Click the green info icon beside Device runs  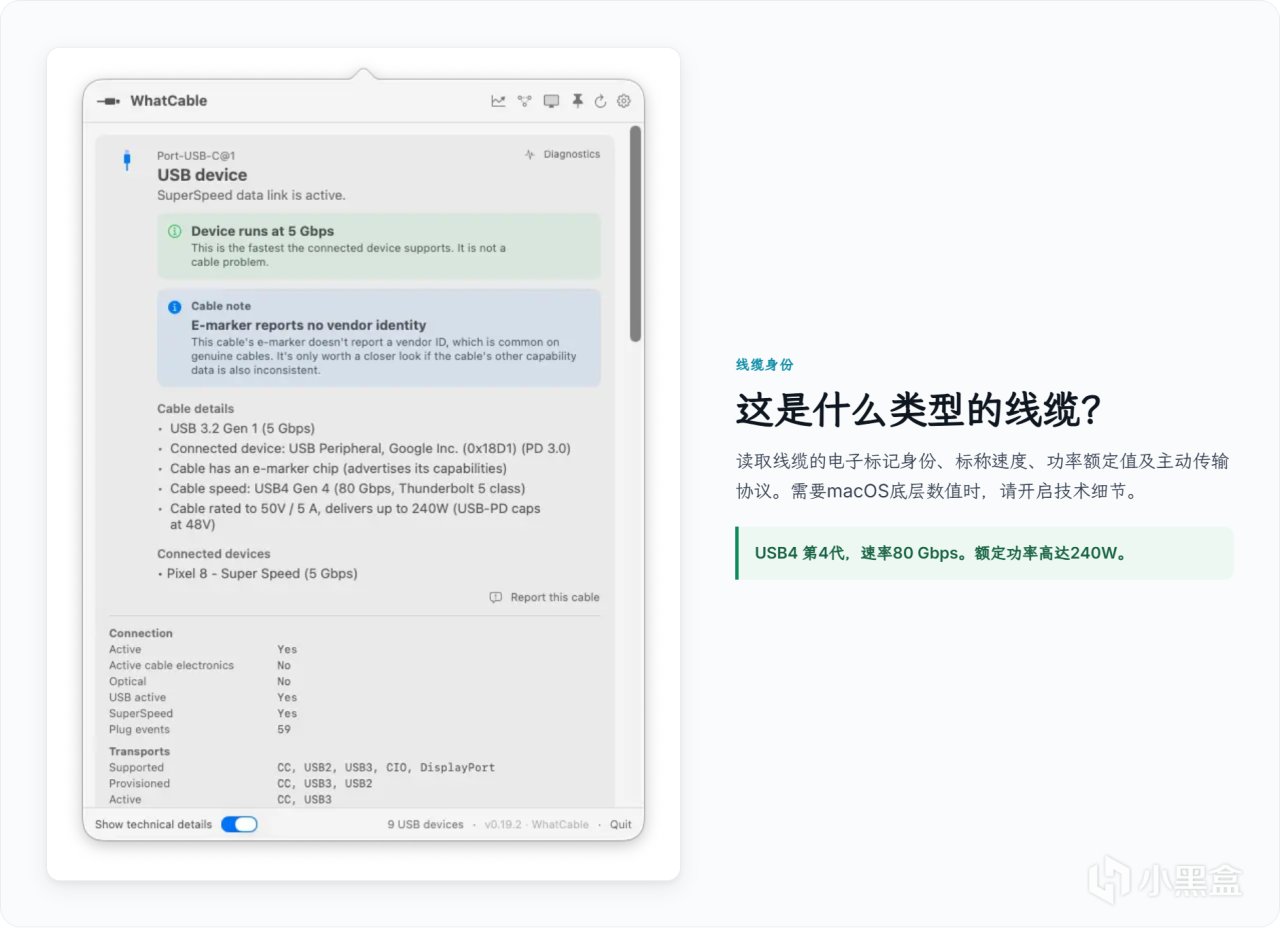click(175, 231)
